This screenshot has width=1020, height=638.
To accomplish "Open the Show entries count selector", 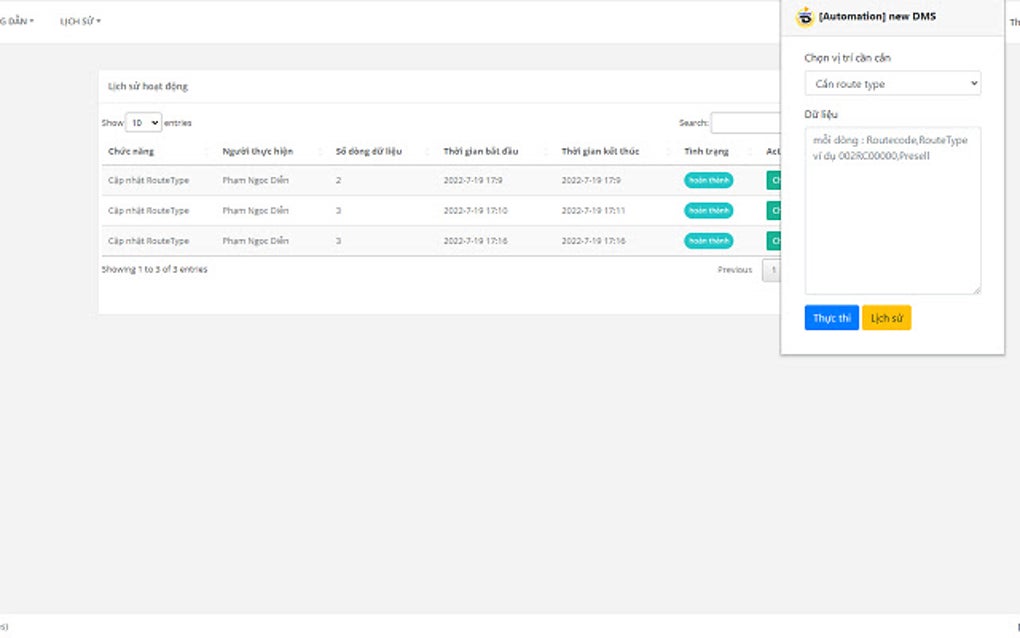I will click(x=143, y=121).
